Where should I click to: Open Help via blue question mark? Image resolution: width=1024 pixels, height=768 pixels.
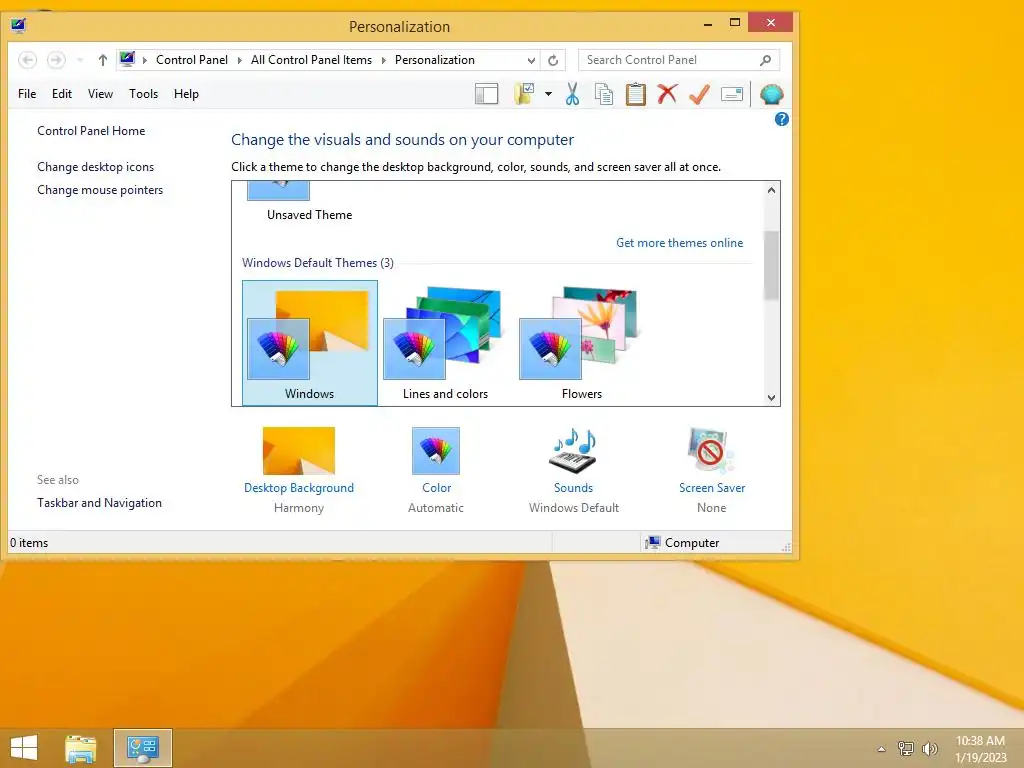(781, 119)
